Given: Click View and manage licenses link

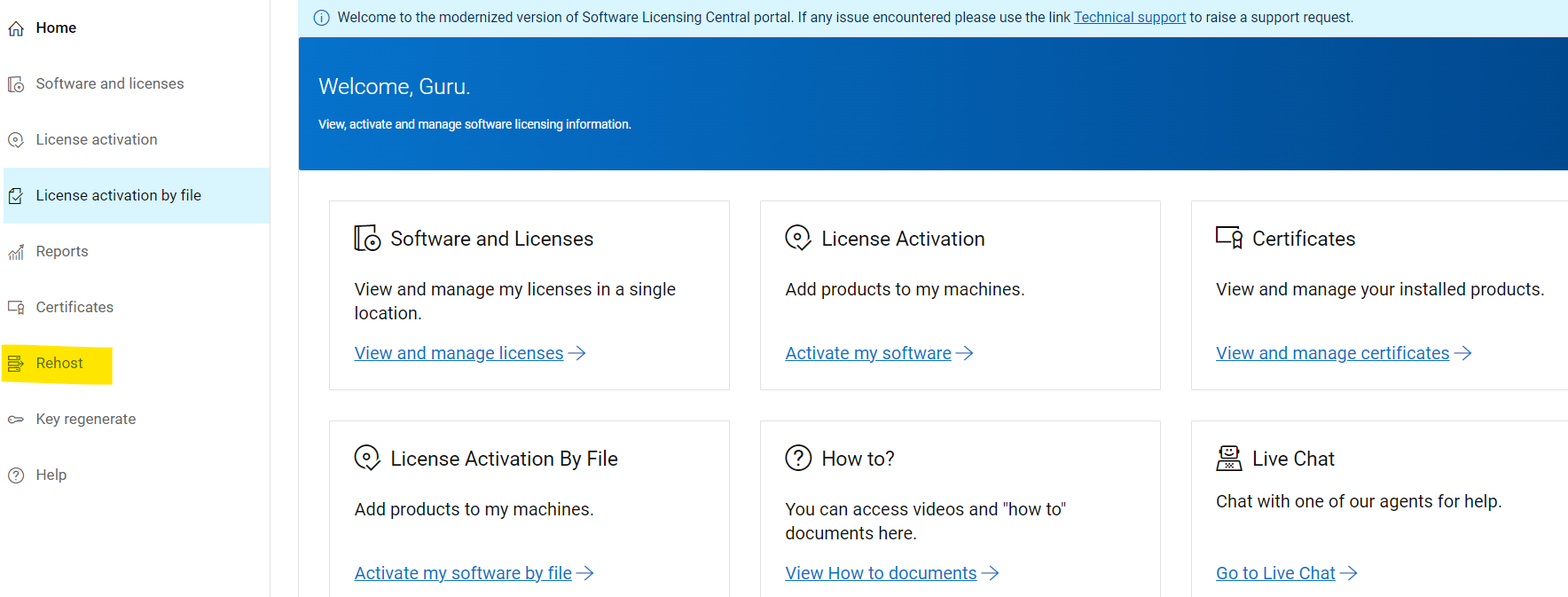Looking at the screenshot, I should coord(459,353).
